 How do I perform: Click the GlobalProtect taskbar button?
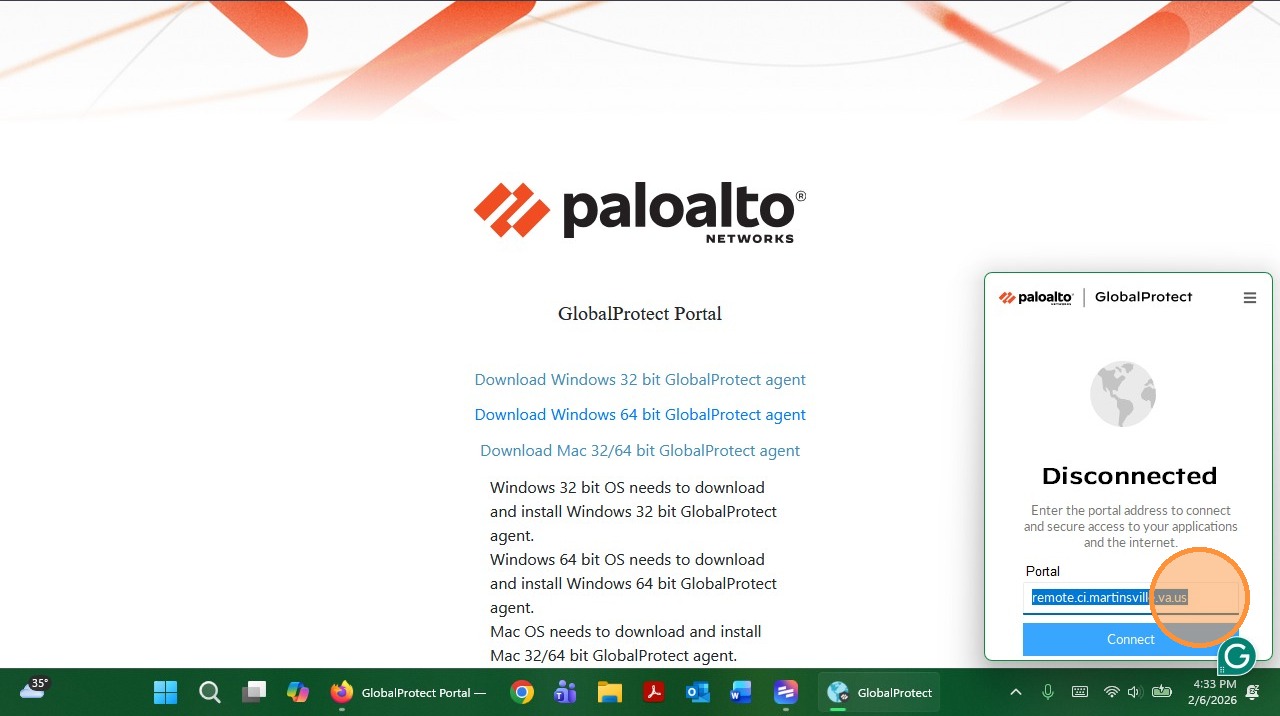880,692
